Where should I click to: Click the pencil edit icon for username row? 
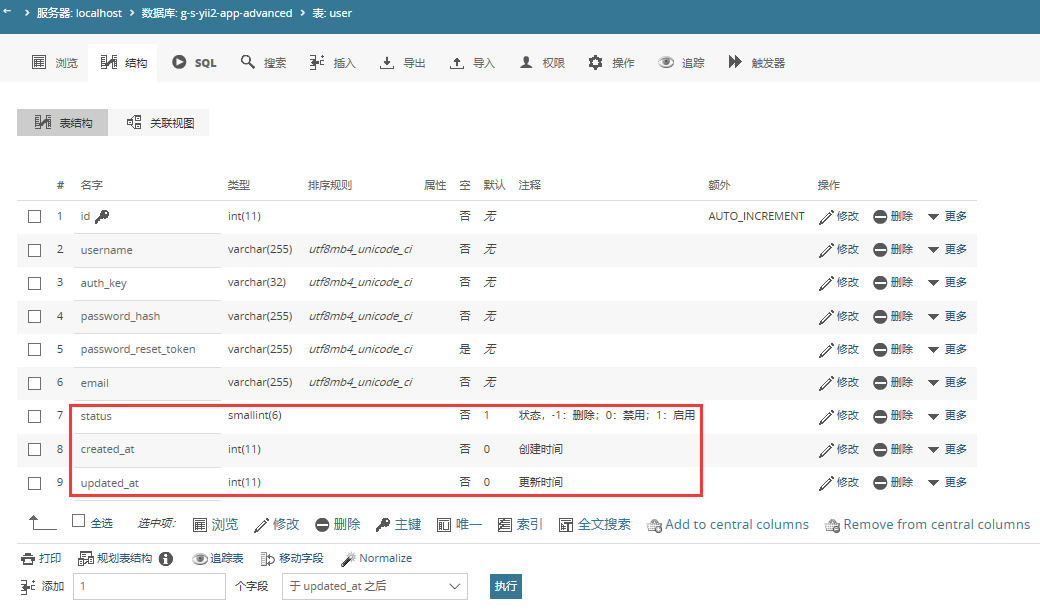pyautogui.click(x=826, y=250)
